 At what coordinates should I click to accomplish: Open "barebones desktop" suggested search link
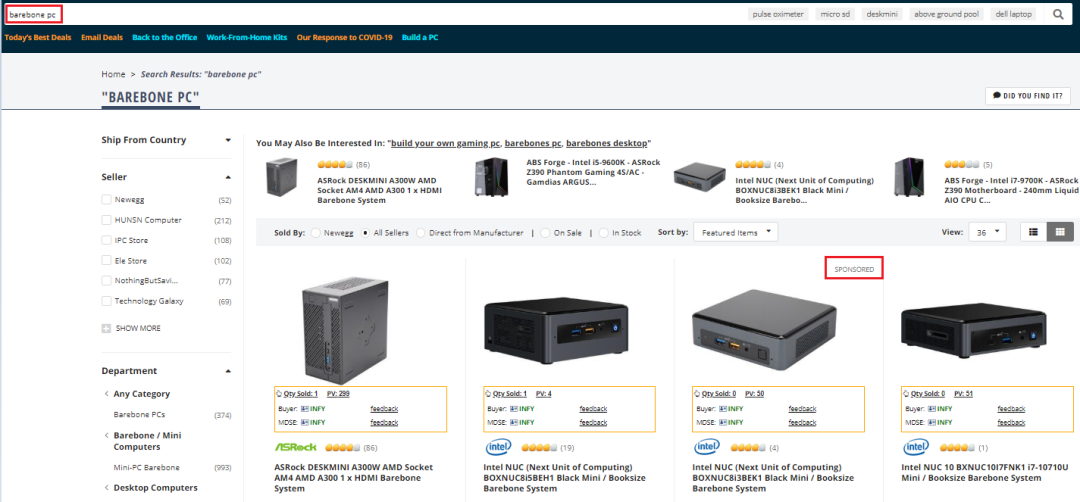pos(607,143)
